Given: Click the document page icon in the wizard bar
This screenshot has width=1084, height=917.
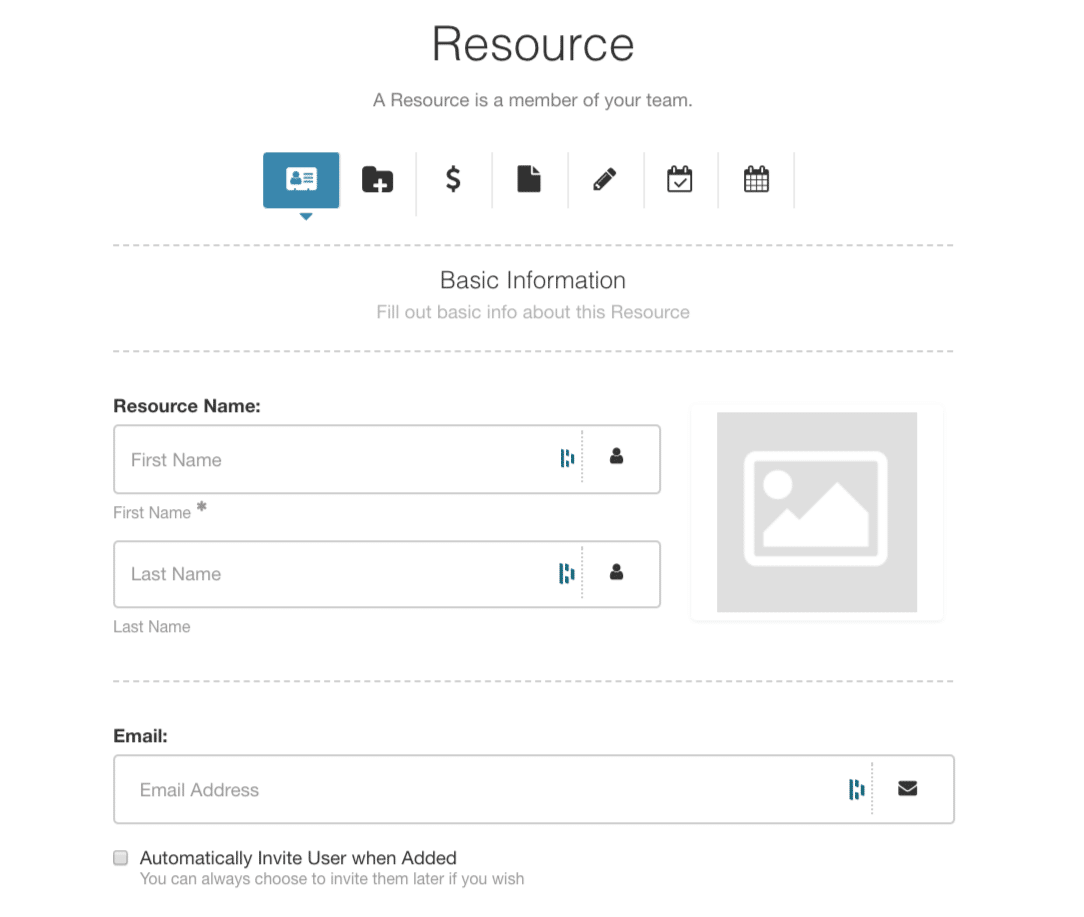Looking at the screenshot, I should pyautogui.click(x=529, y=179).
